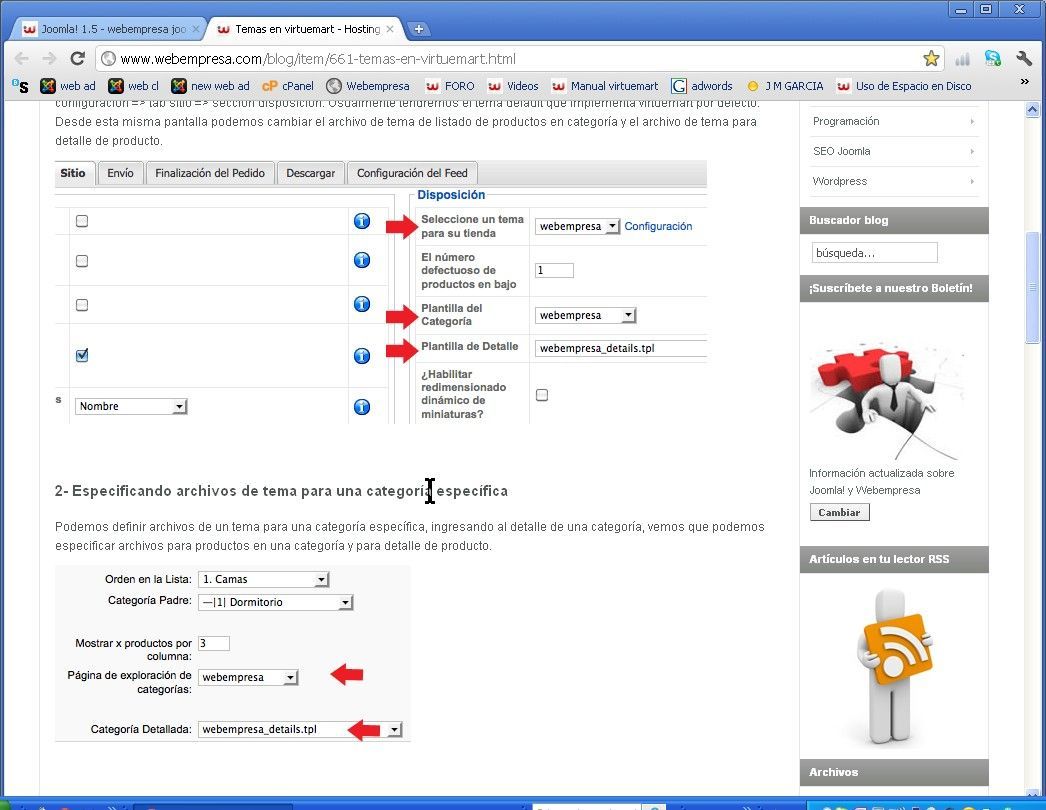Image resolution: width=1046 pixels, height=810 pixels.
Task: Click Mostrar x productos por columna field
Action: pos(213,643)
